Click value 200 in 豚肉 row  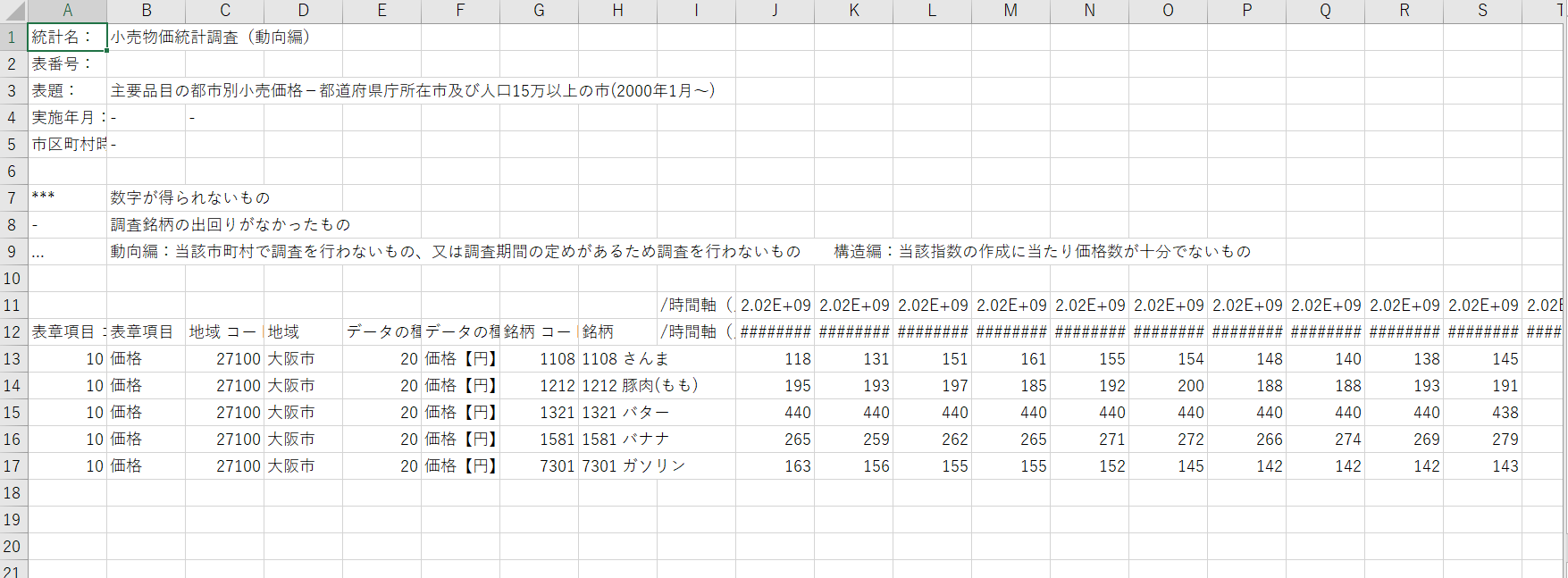point(1169,386)
